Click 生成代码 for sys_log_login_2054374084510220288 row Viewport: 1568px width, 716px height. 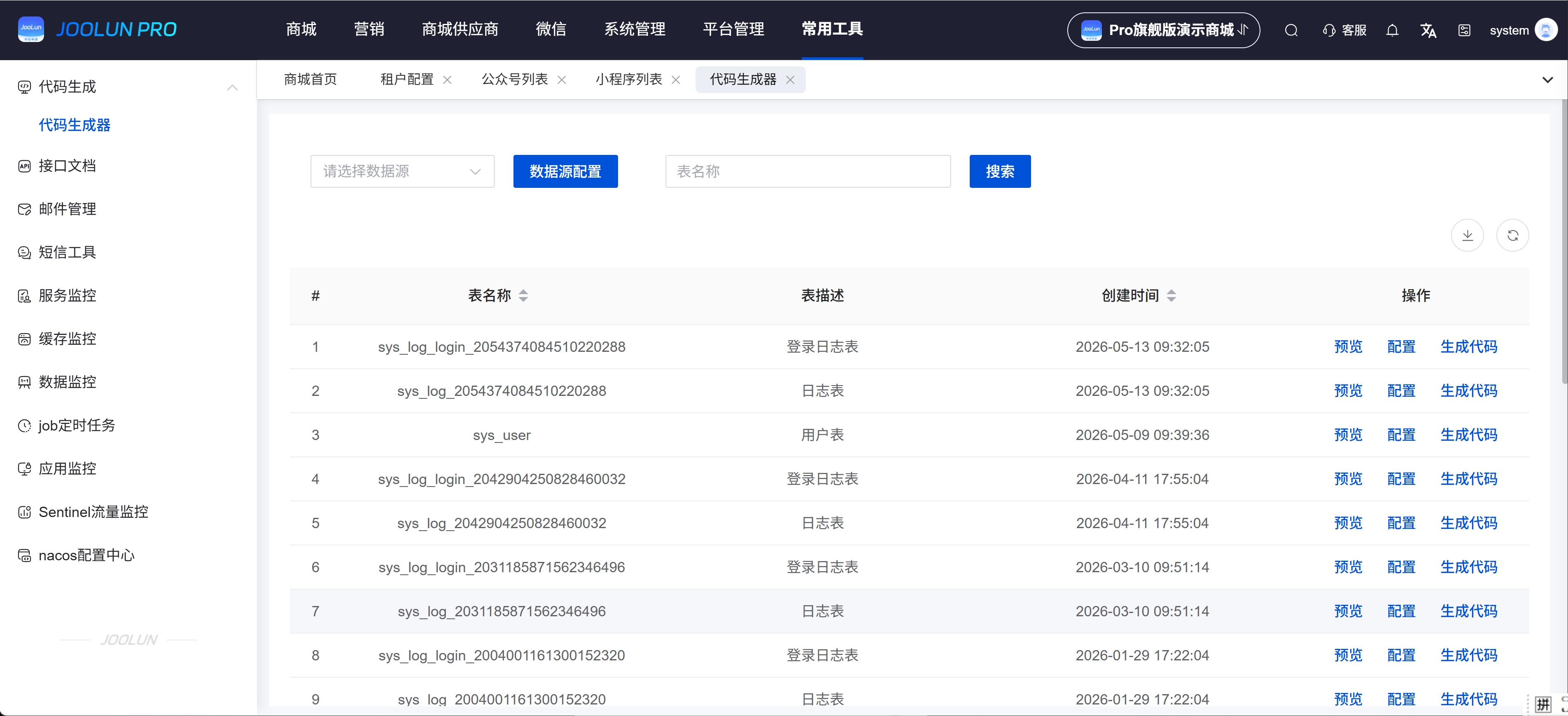click(x=1469, y=347)
